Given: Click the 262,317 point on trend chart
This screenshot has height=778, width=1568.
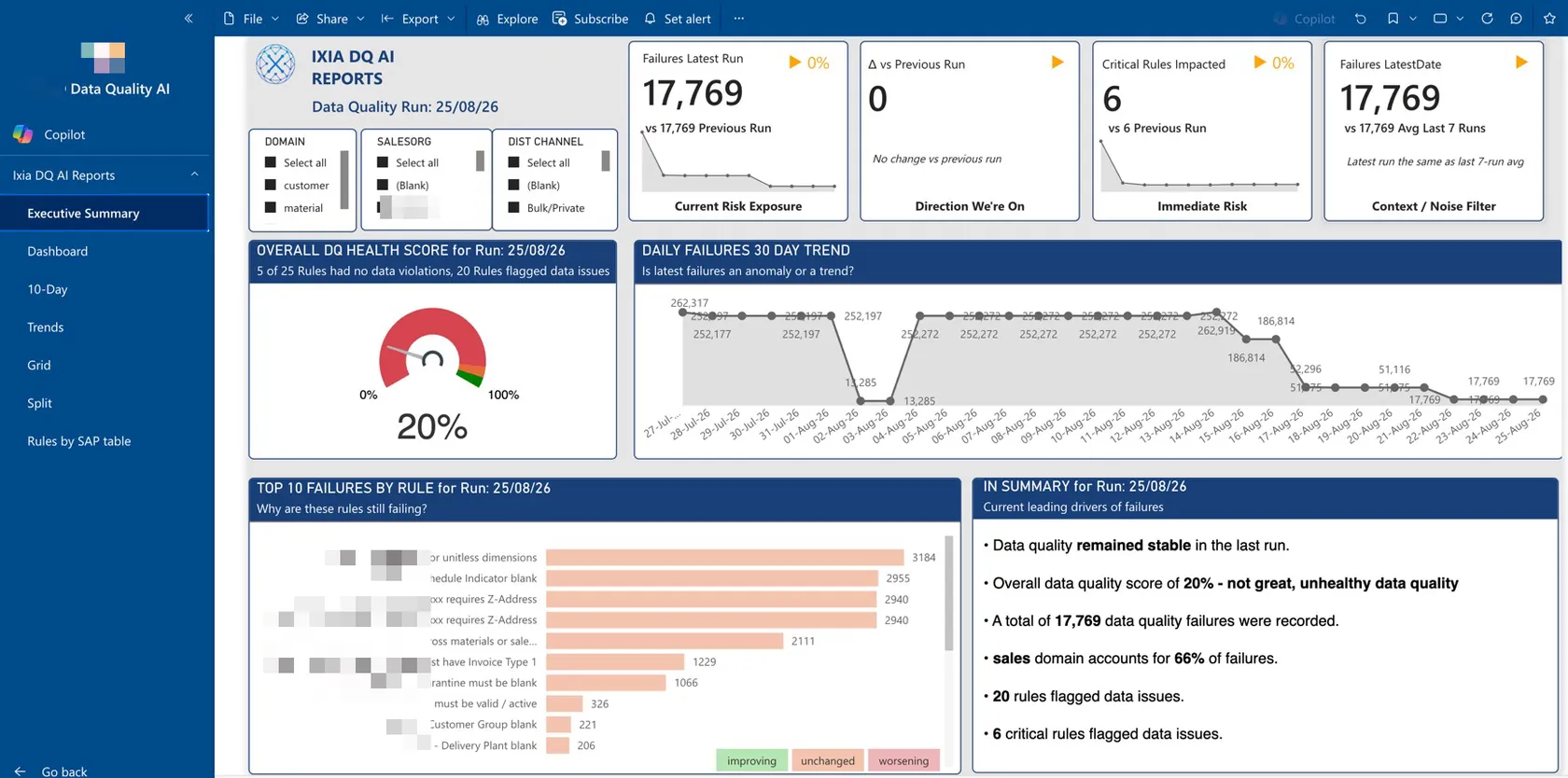Looking at the screenshot, I should (x=682, y=313).
